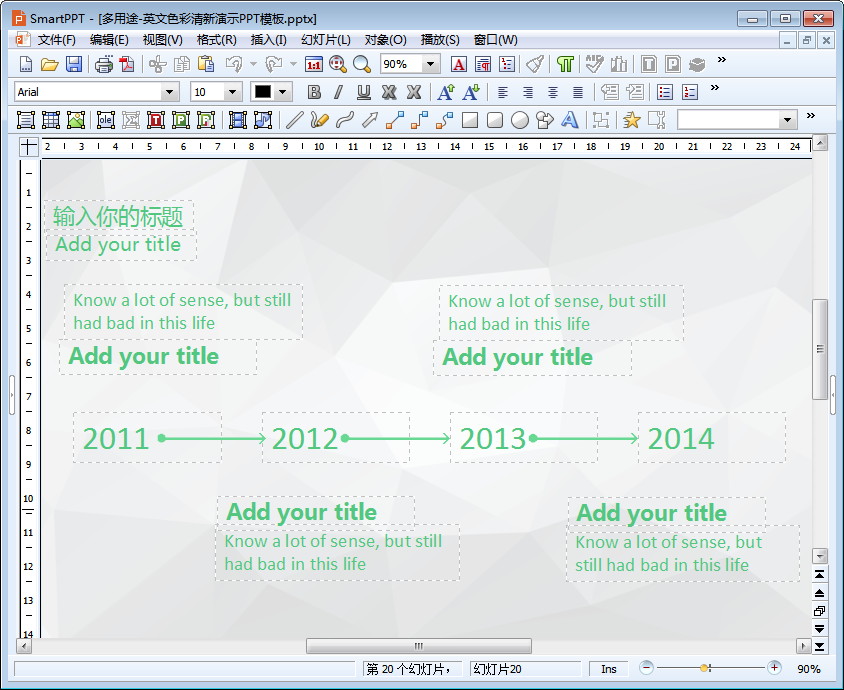The image size is (844, 690).
Task: Expand the standard toolbar overflow chevron
Action: tap(722, 60)
